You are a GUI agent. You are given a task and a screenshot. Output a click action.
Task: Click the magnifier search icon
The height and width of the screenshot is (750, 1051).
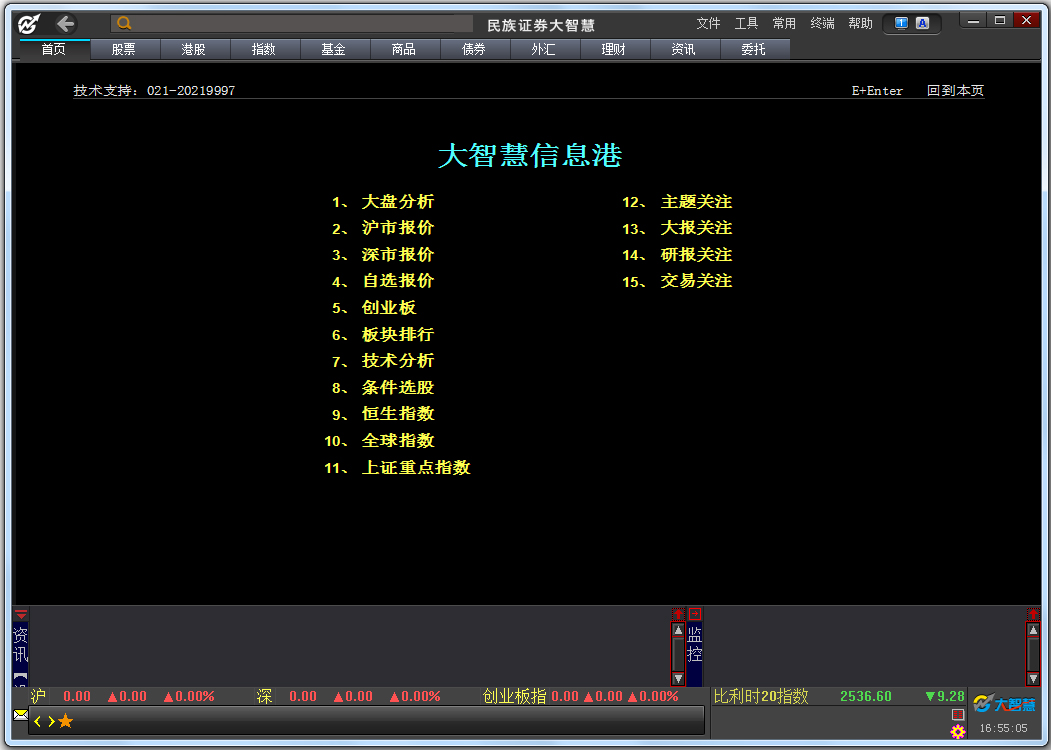[x=124, y=23]
